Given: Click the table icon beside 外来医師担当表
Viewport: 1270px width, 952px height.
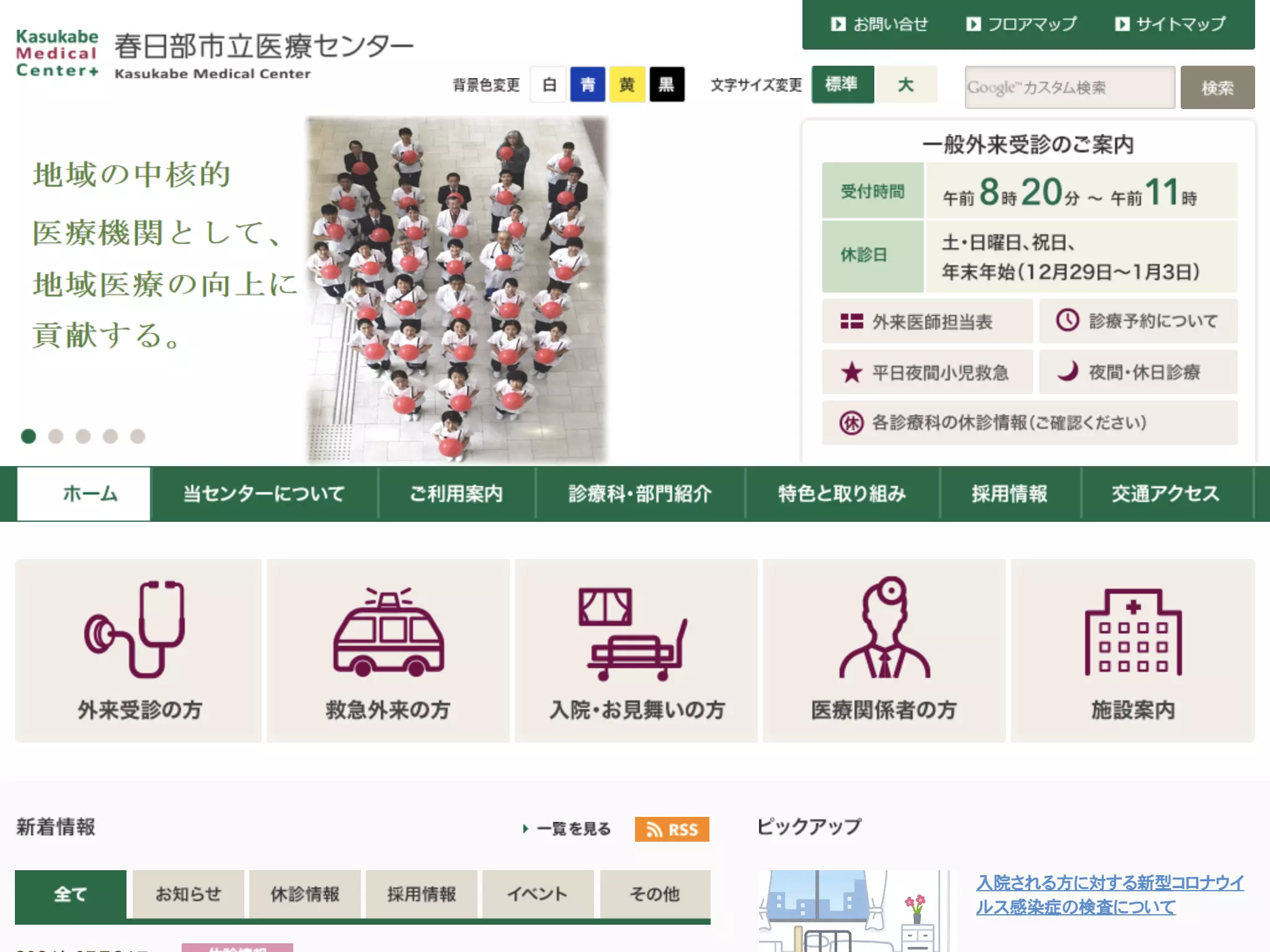Looking at the screenshot, I should click(x=851, y=321).
